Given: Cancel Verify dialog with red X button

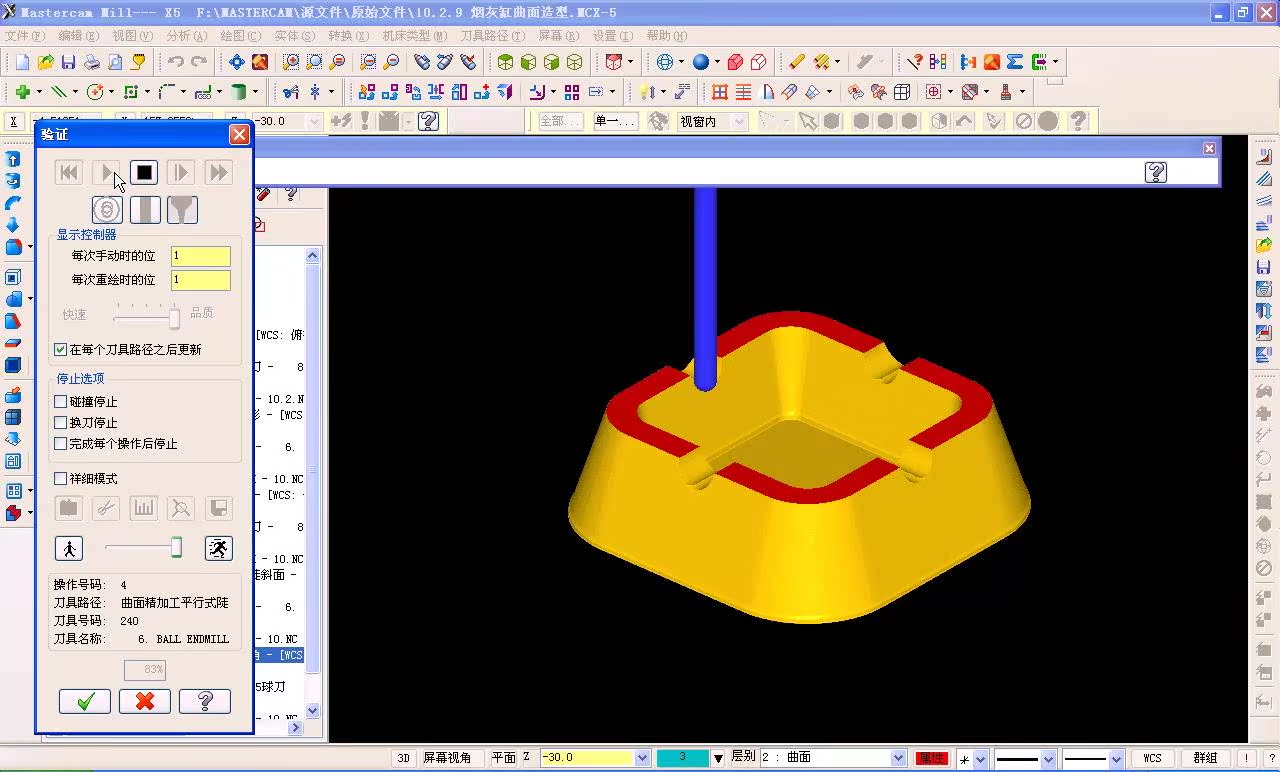Looking at the screenshot, I should click(x=145, y=701).
